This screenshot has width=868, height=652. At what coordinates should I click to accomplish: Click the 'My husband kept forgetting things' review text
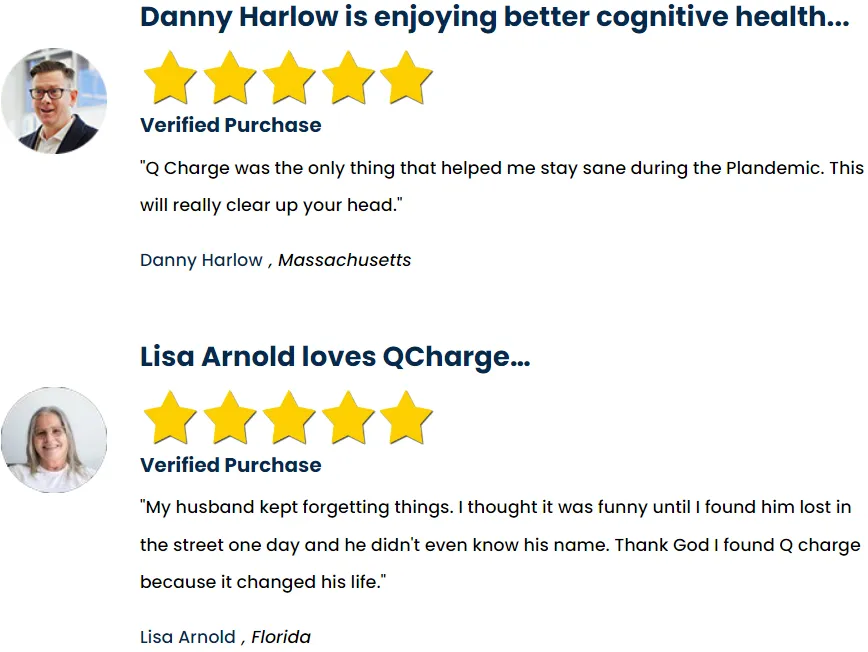pyautogui.click(x=500, y=545)
